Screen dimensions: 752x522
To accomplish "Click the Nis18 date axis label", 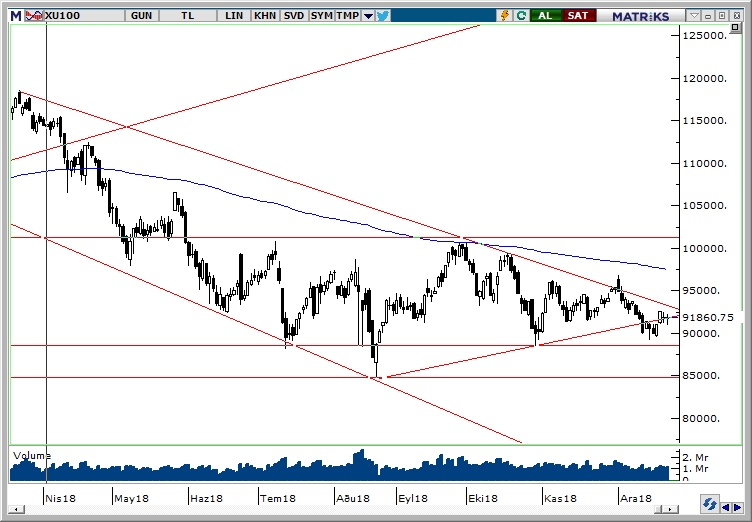I will (x=60, y=498).
